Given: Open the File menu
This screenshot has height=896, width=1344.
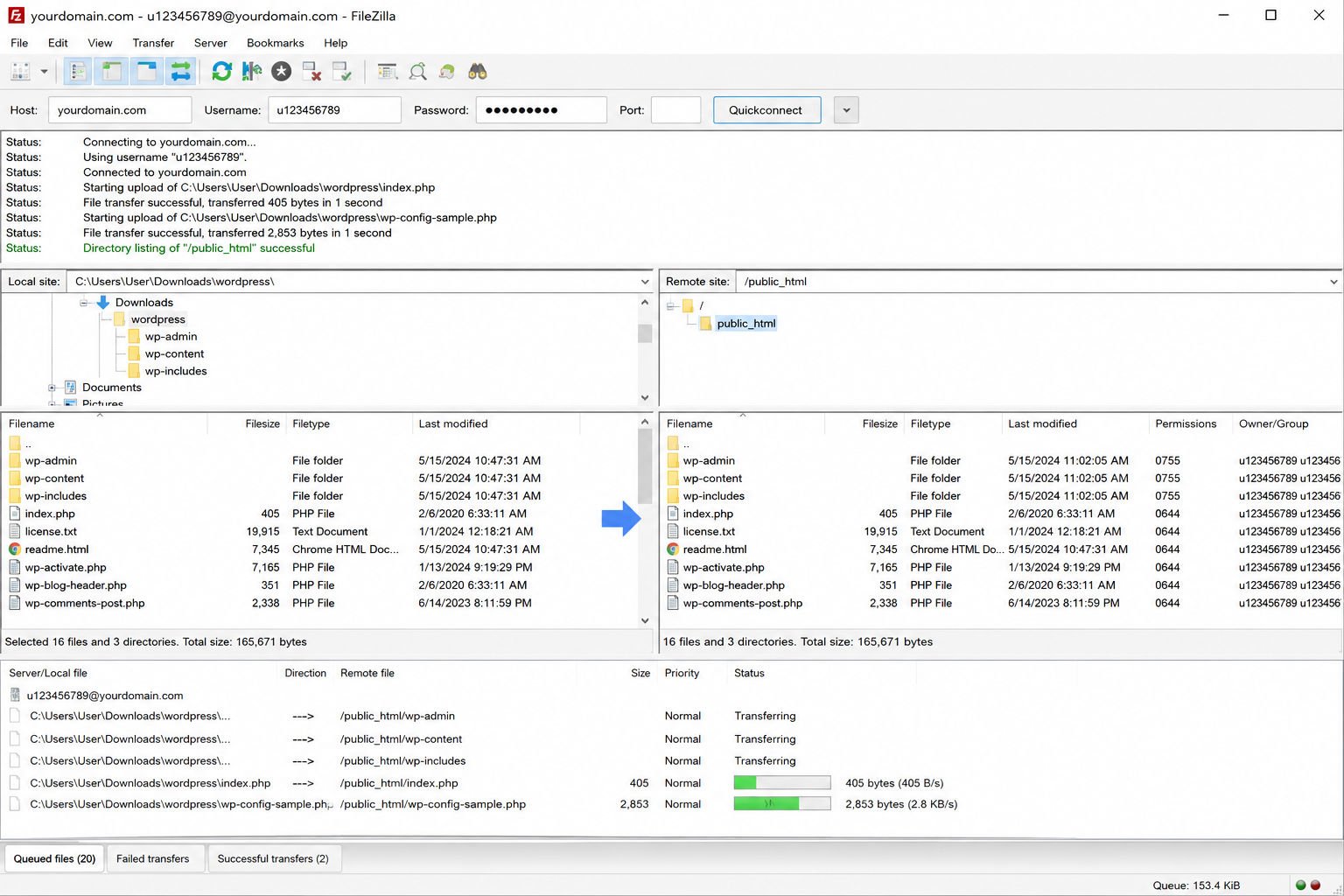Looking at the screenshot, I should click(x=19, y=43).
